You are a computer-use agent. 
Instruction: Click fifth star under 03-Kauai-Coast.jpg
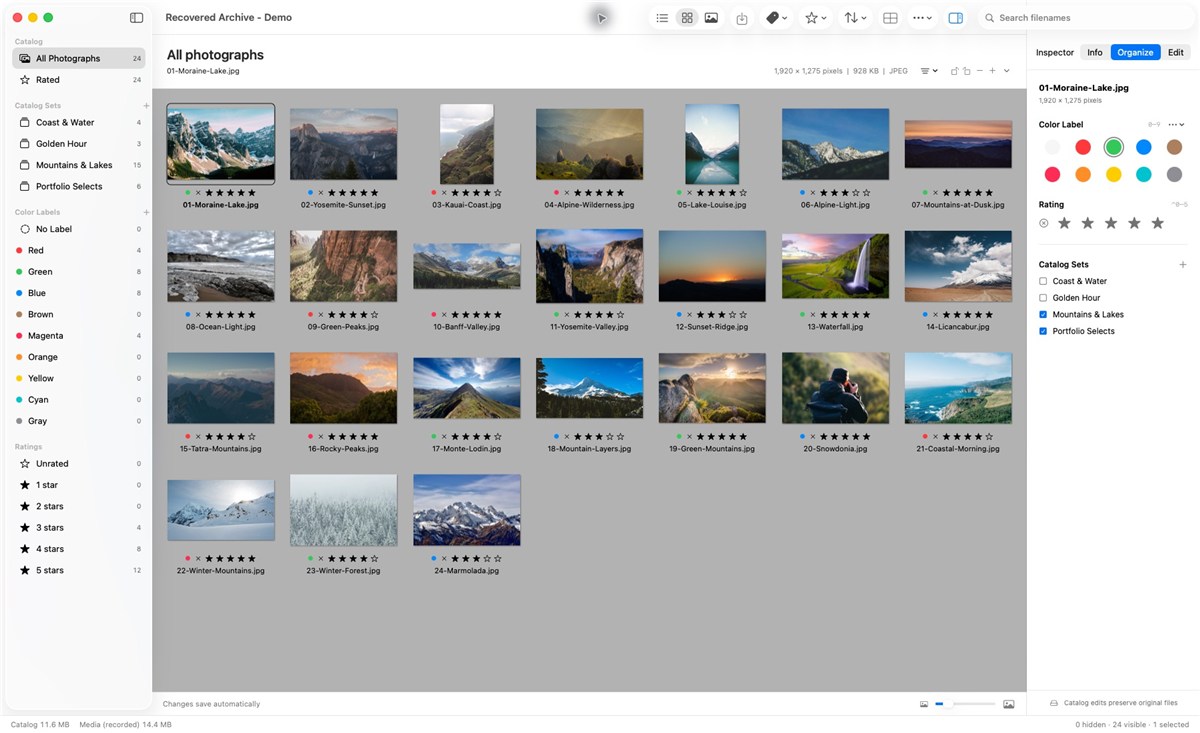(x=498, y=192)
